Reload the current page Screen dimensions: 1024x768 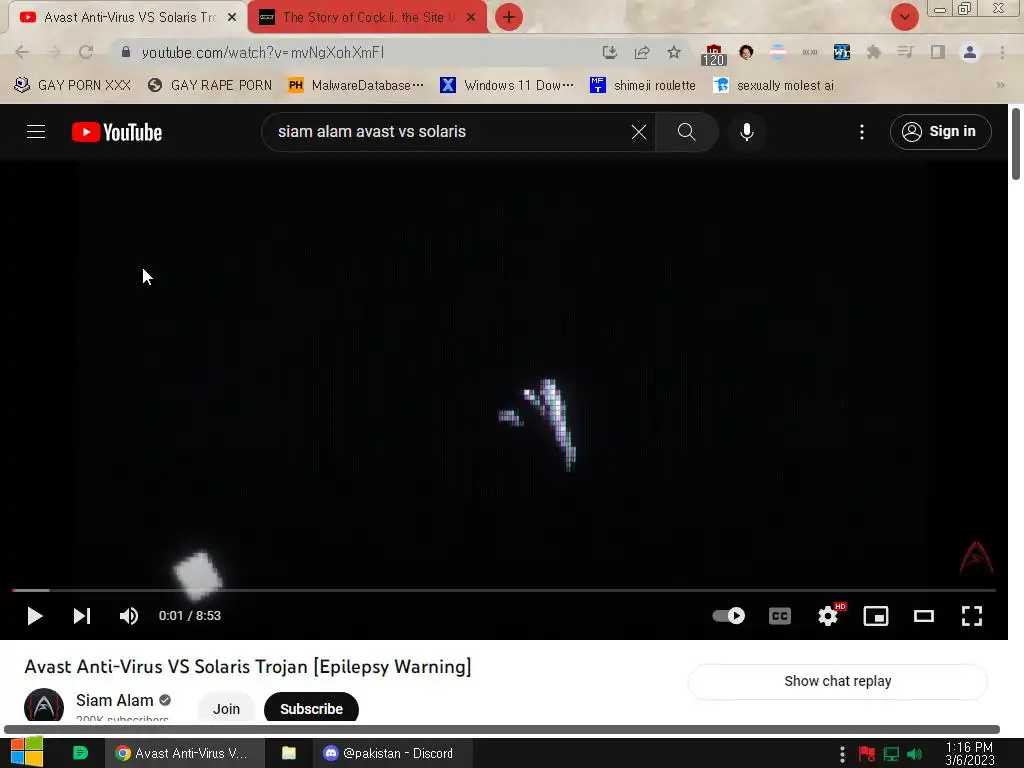86,52
